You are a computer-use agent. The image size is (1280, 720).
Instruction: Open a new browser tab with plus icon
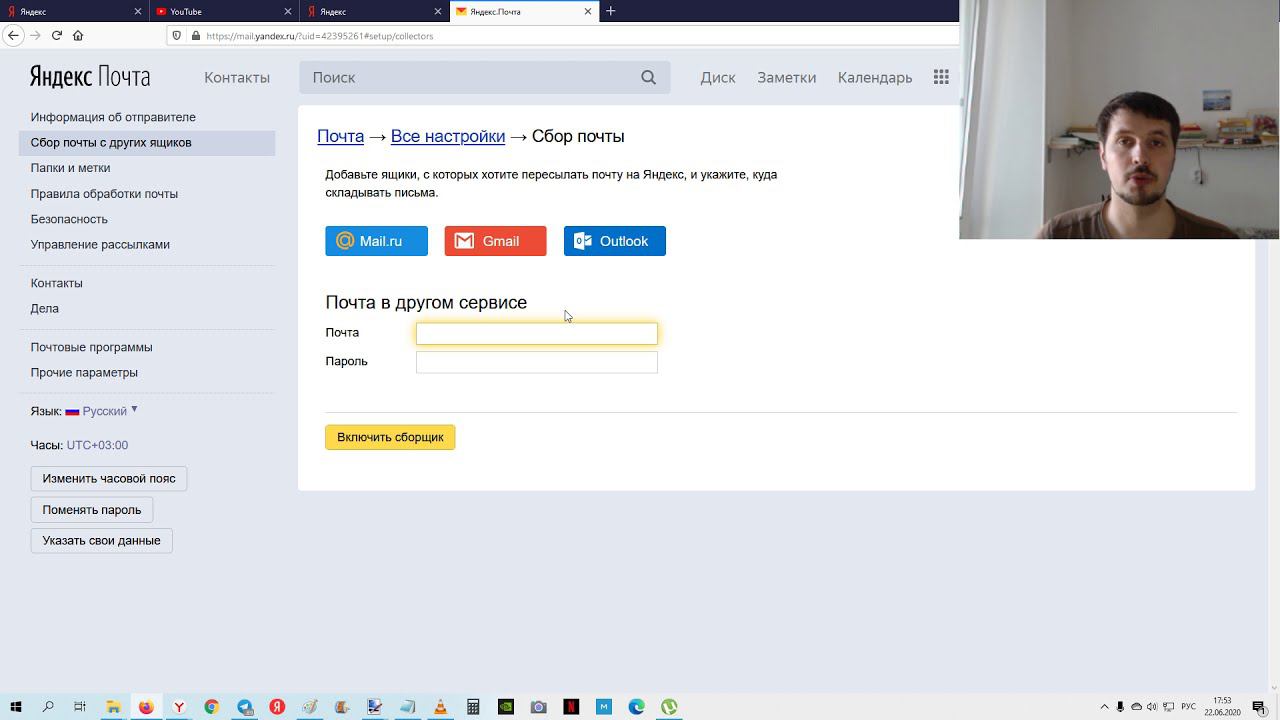click(x=611, y=11)
